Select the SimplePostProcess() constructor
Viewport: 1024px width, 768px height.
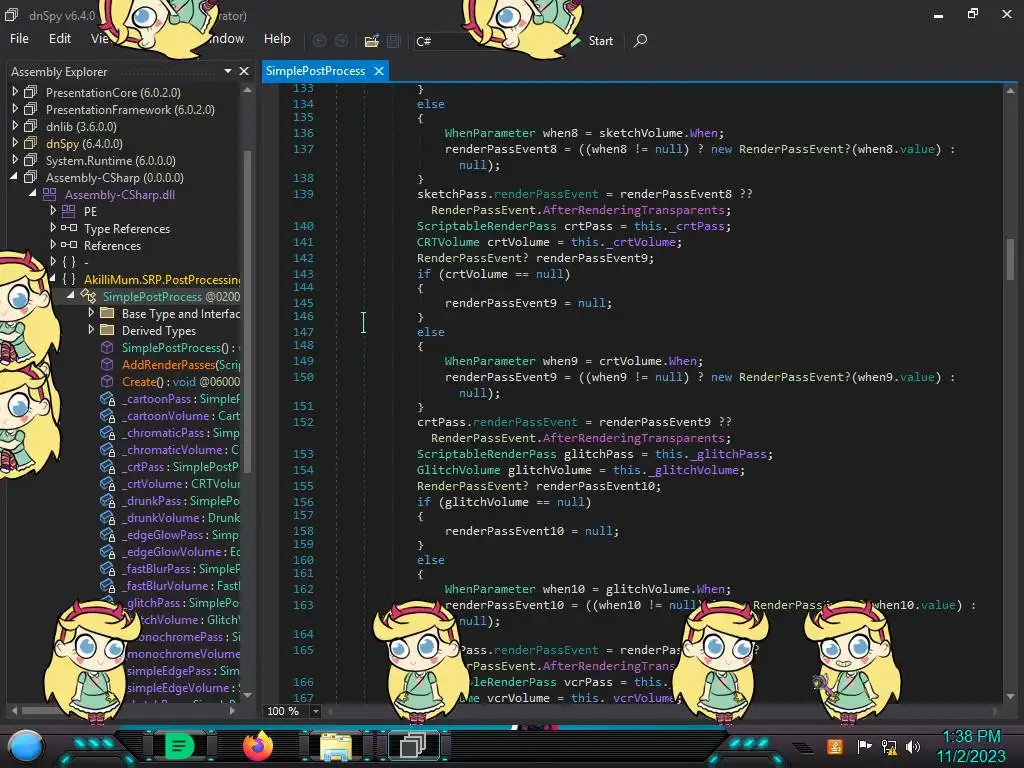tap(181, 347)
